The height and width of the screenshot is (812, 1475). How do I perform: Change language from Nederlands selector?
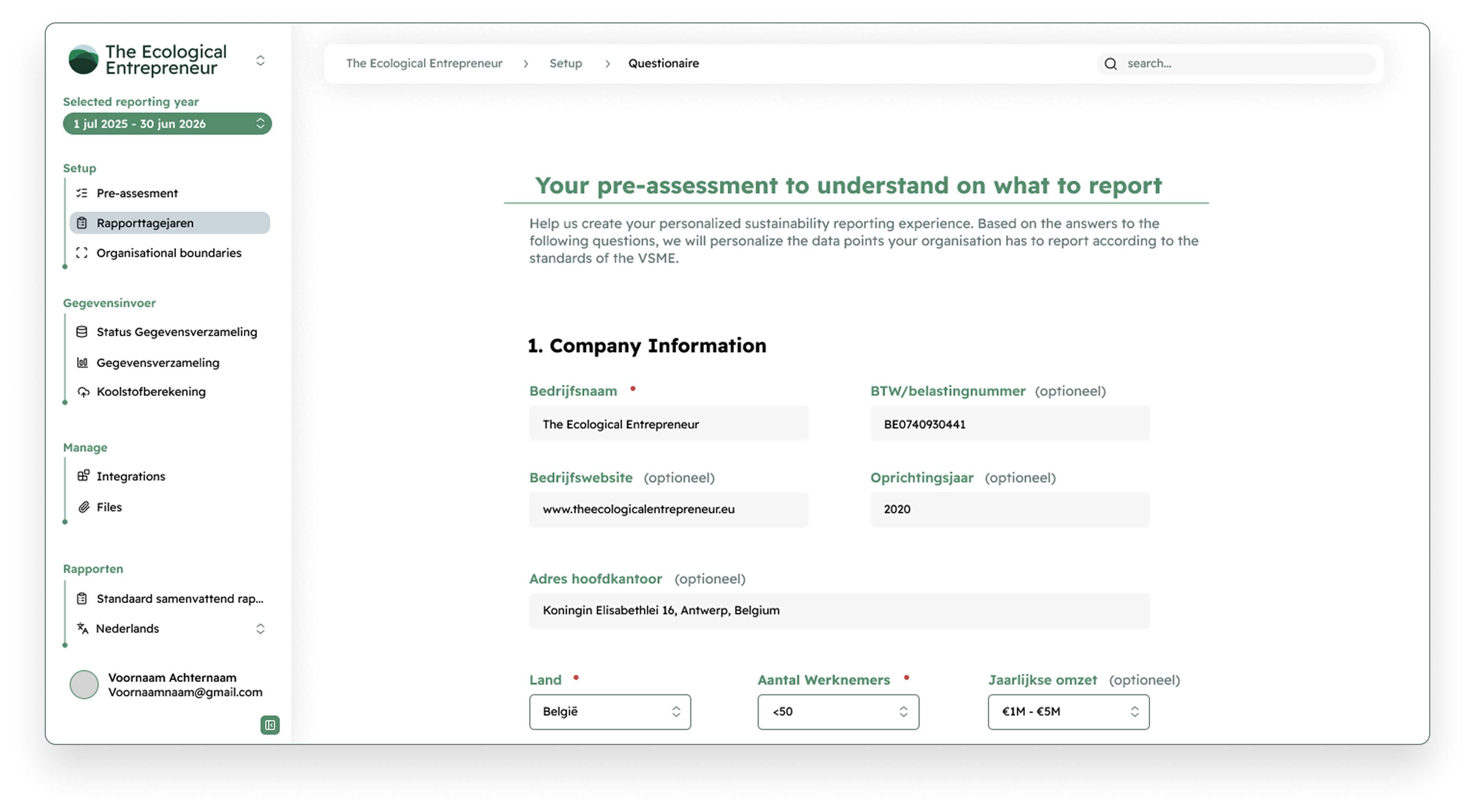[172, 629]
